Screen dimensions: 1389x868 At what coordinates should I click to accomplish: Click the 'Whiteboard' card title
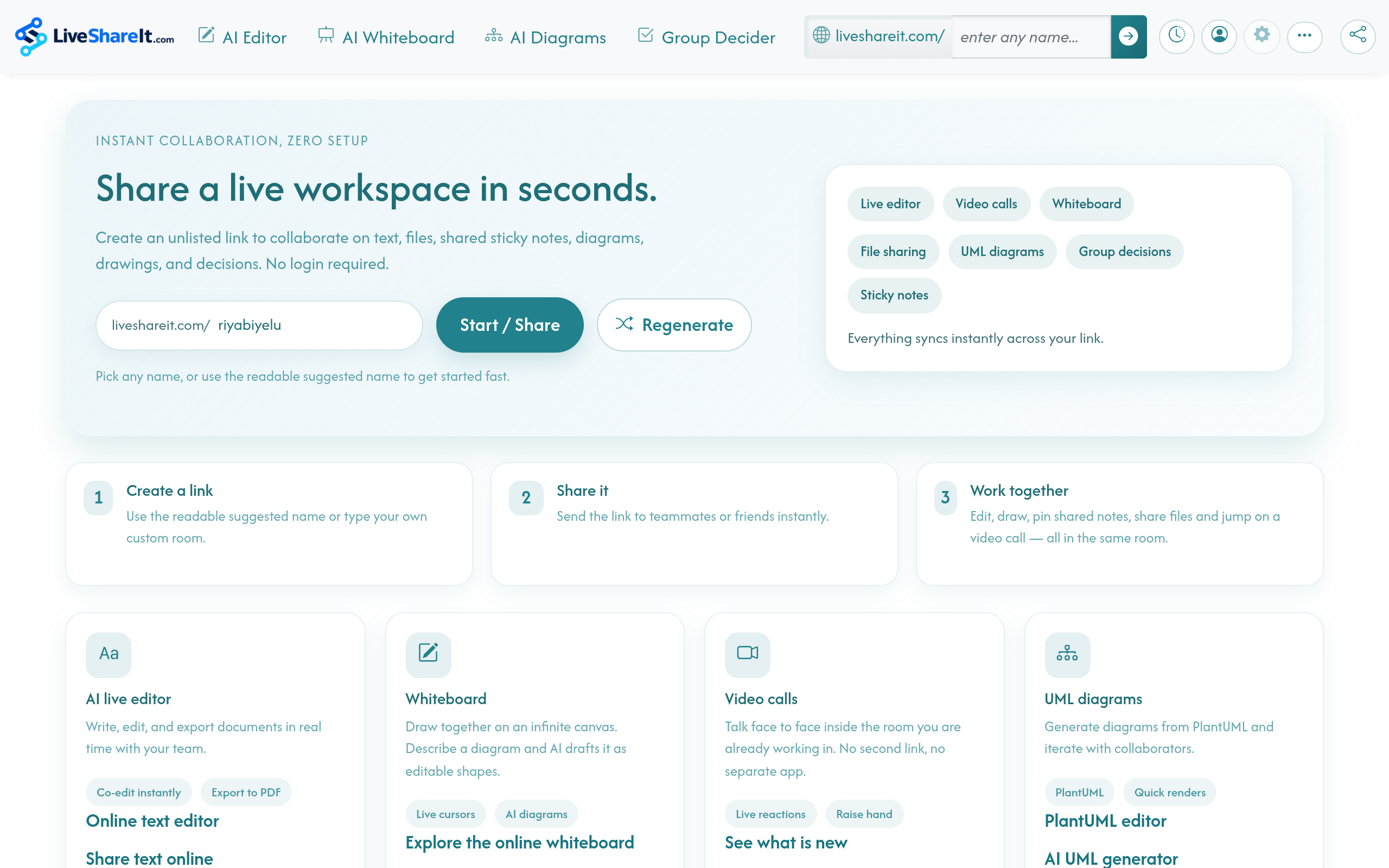[x=446, y=699]
